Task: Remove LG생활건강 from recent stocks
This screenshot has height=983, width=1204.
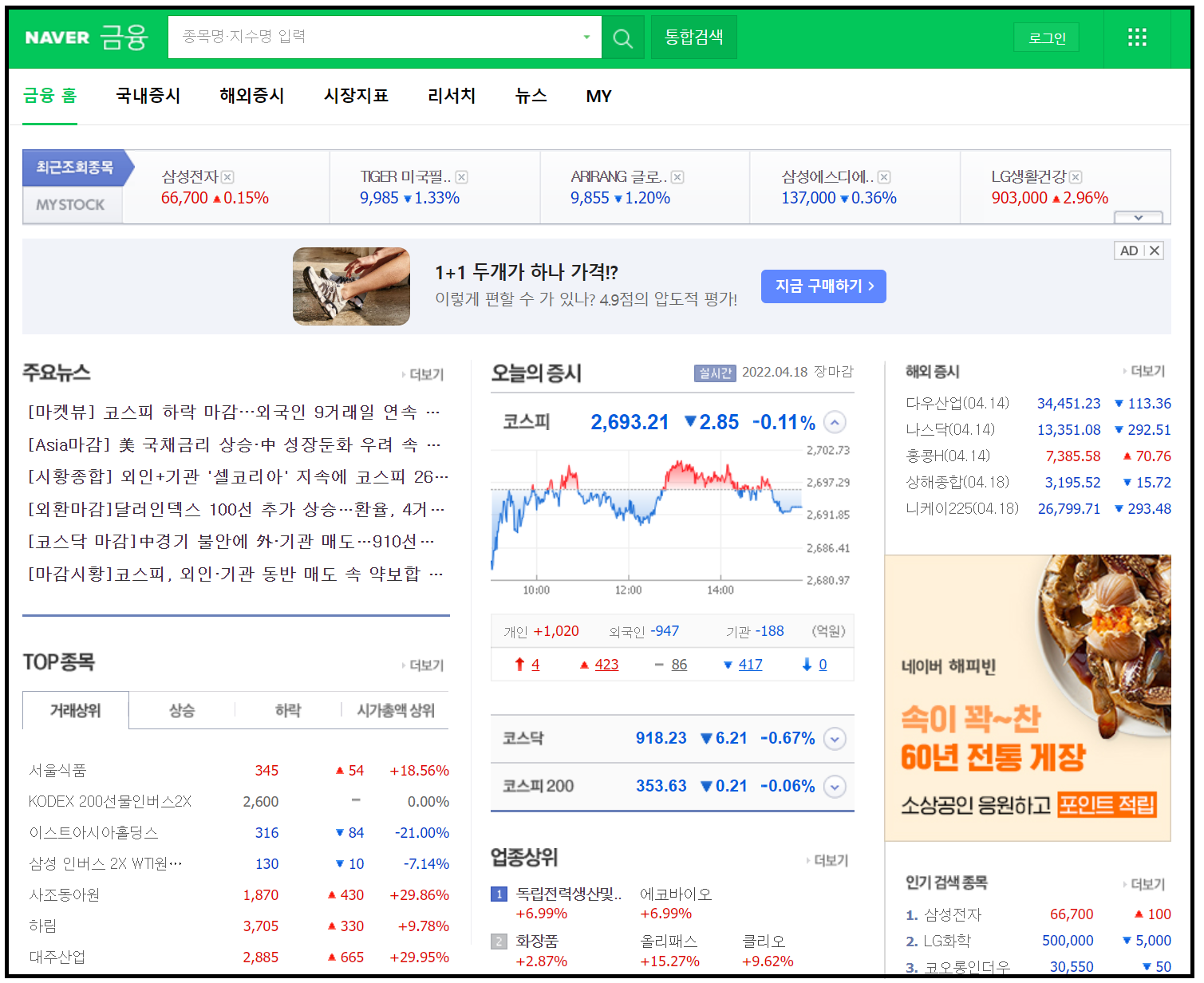Action: 1076,177
